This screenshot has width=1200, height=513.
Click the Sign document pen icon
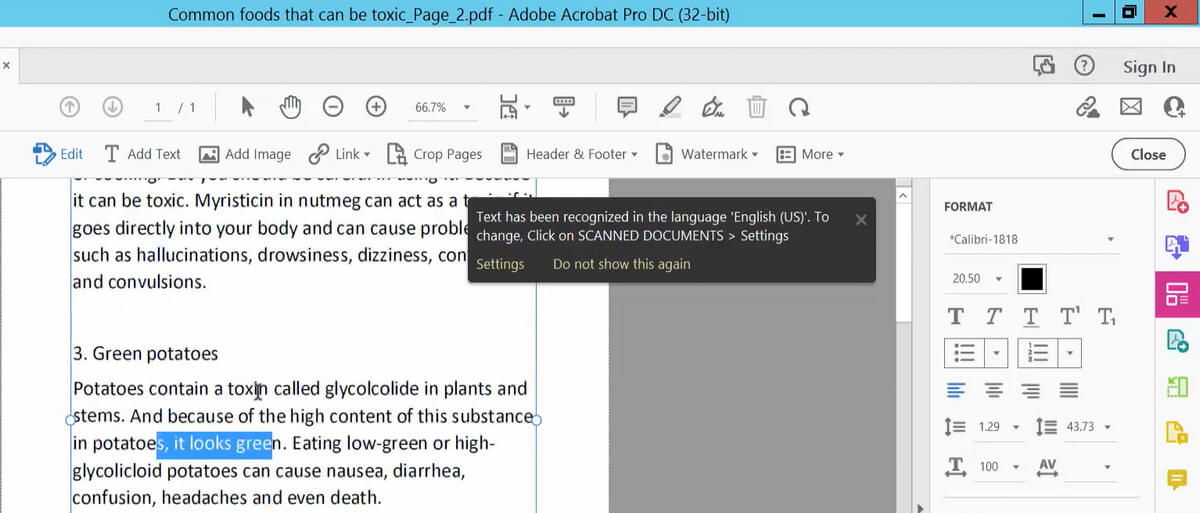[x=714, y=106]
